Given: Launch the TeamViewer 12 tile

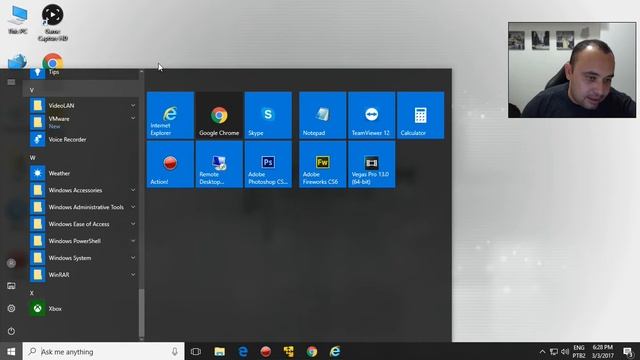Looking at the screenshot, I should click(x=371, y=115).
